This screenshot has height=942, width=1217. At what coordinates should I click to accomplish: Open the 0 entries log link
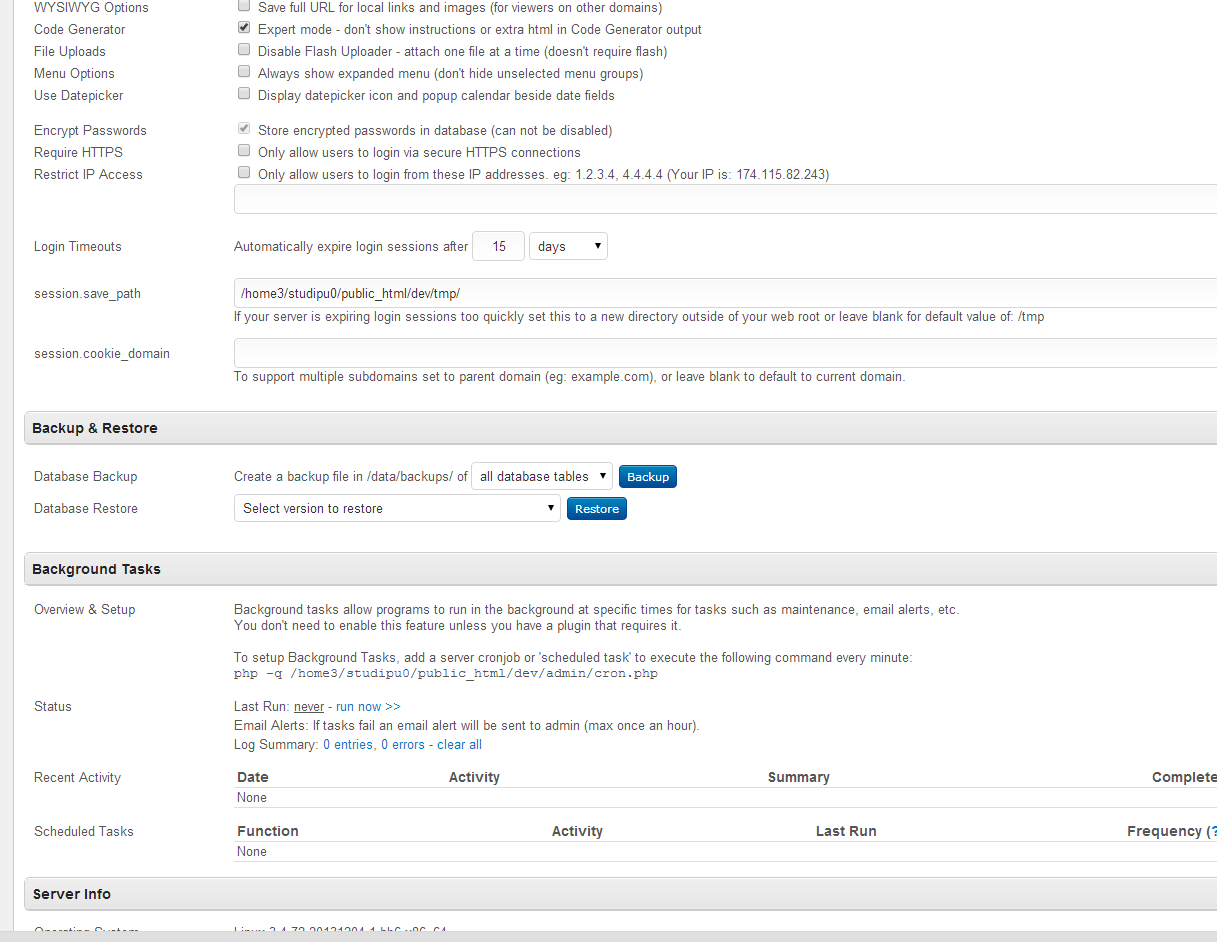[x=348, y=745]
